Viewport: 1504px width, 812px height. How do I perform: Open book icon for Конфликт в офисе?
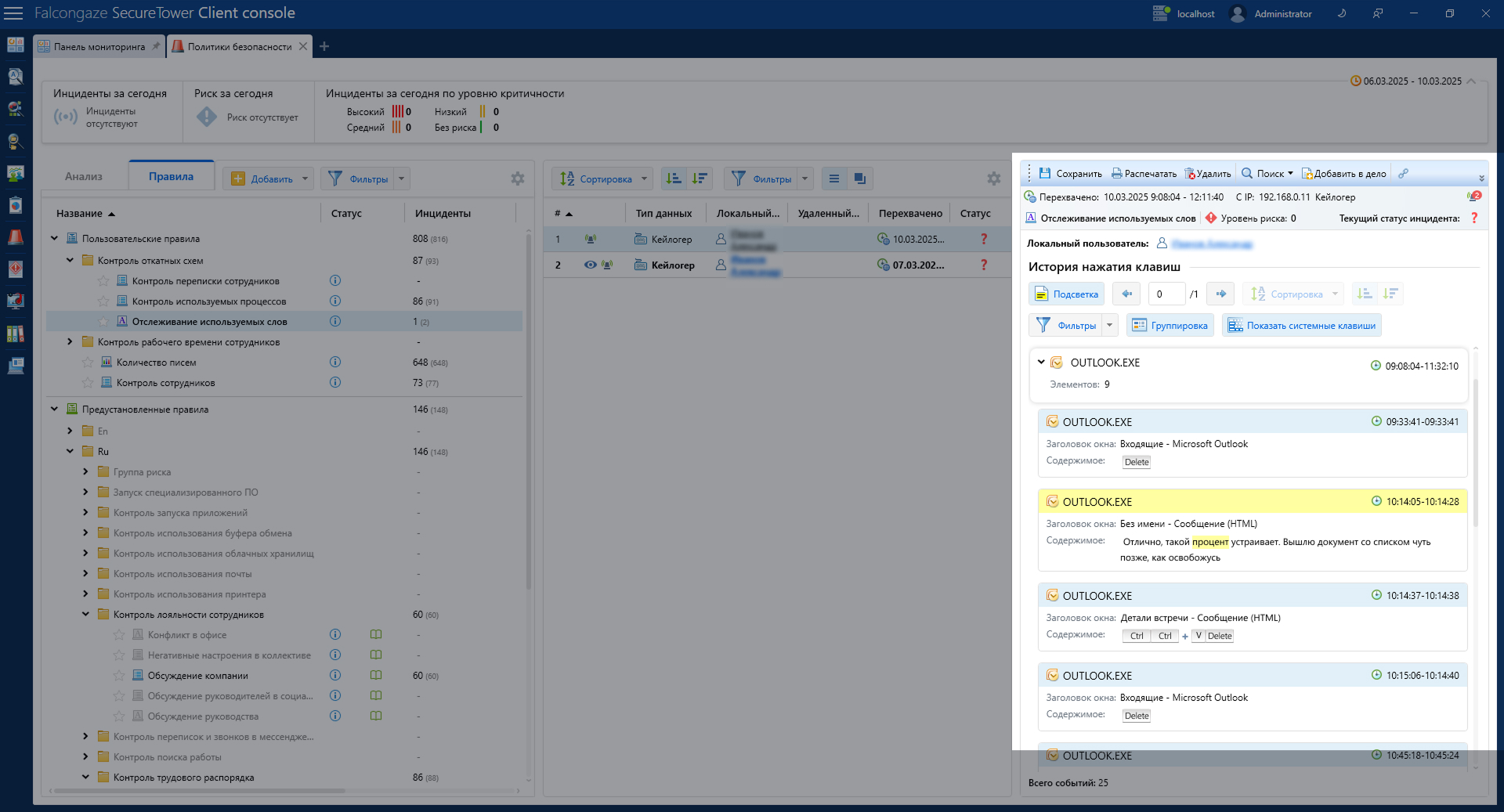pos(376,634)
